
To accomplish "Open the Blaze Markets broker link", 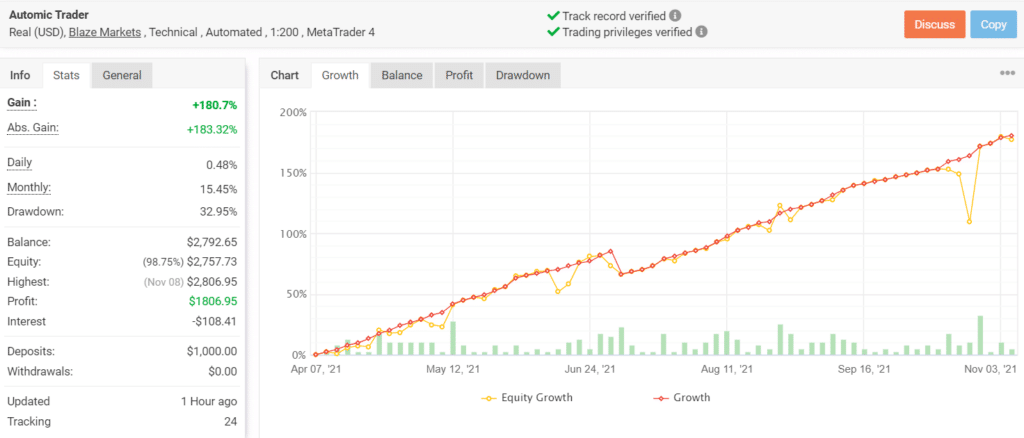I will pyautogui.click(x=106, y=32).
